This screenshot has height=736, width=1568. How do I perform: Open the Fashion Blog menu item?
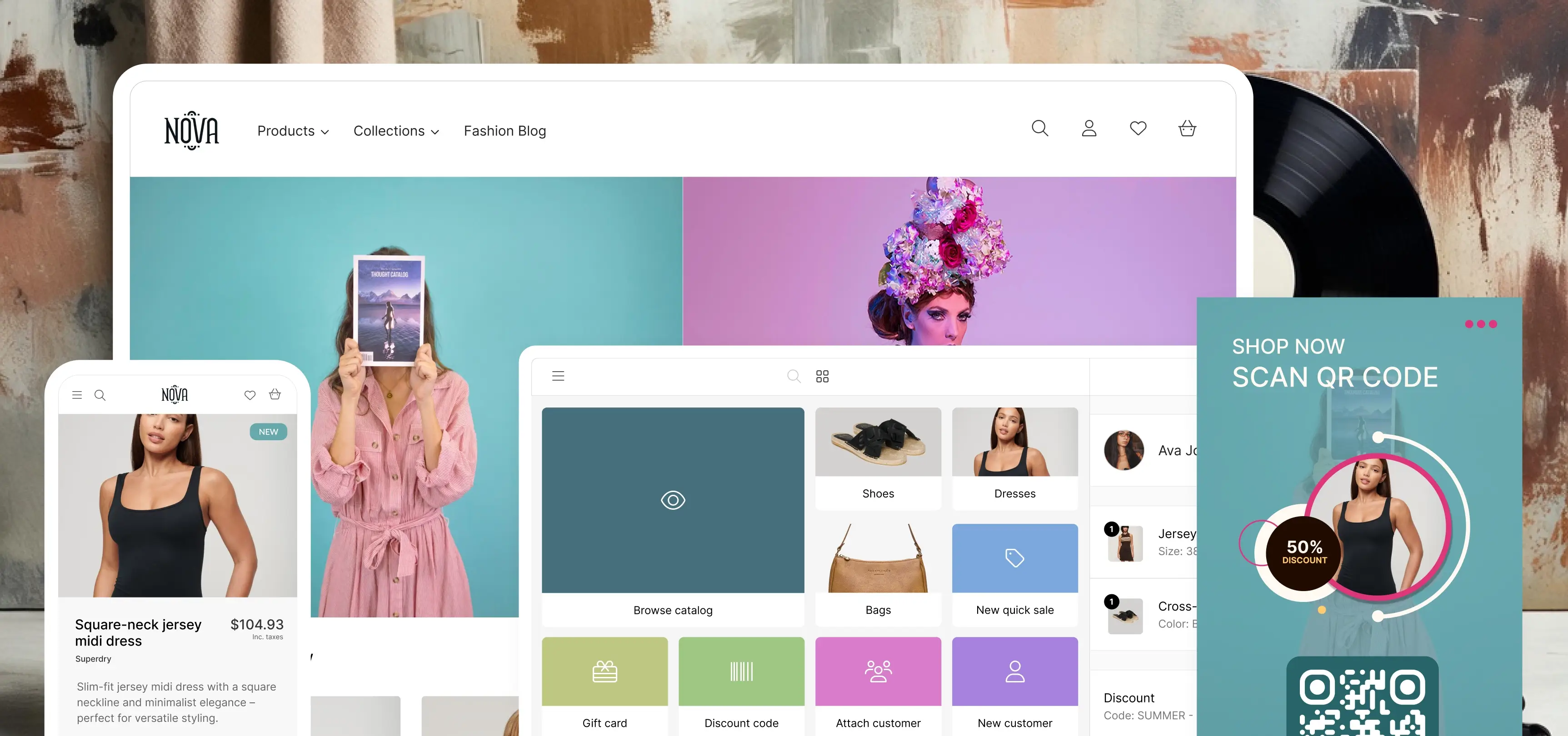pyautogui.click(x=504, y=131)
